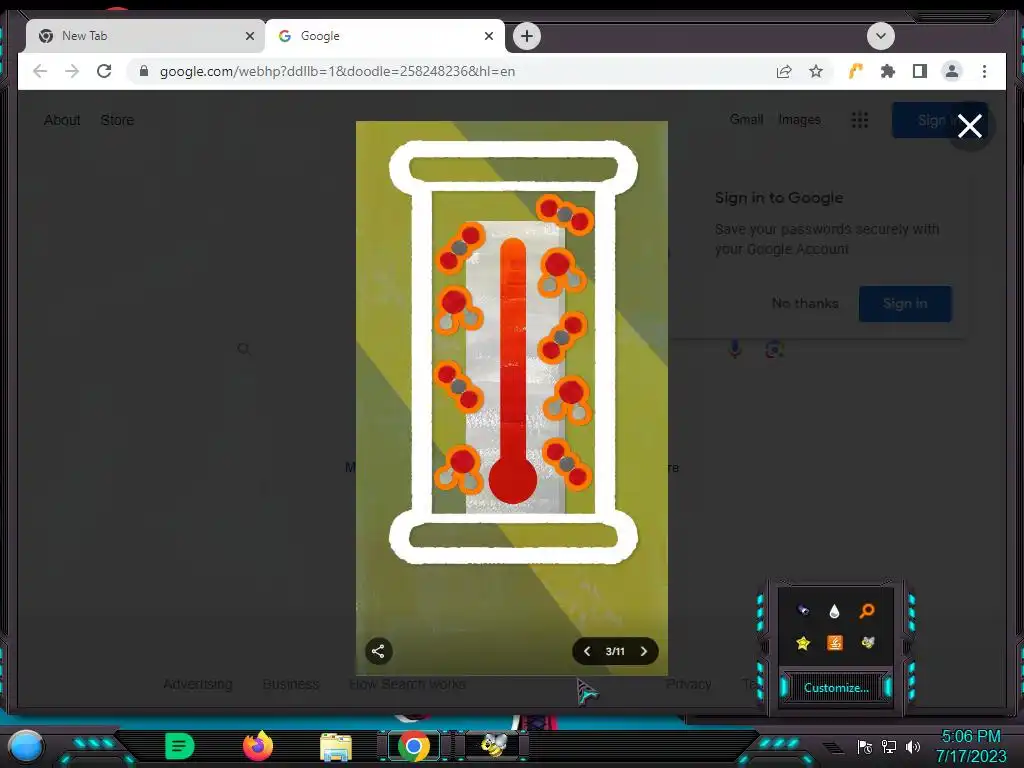Viewport: 1024px width, 768px height.
Task: Open File Explorer from the taskbar
Action: (336, 747)
